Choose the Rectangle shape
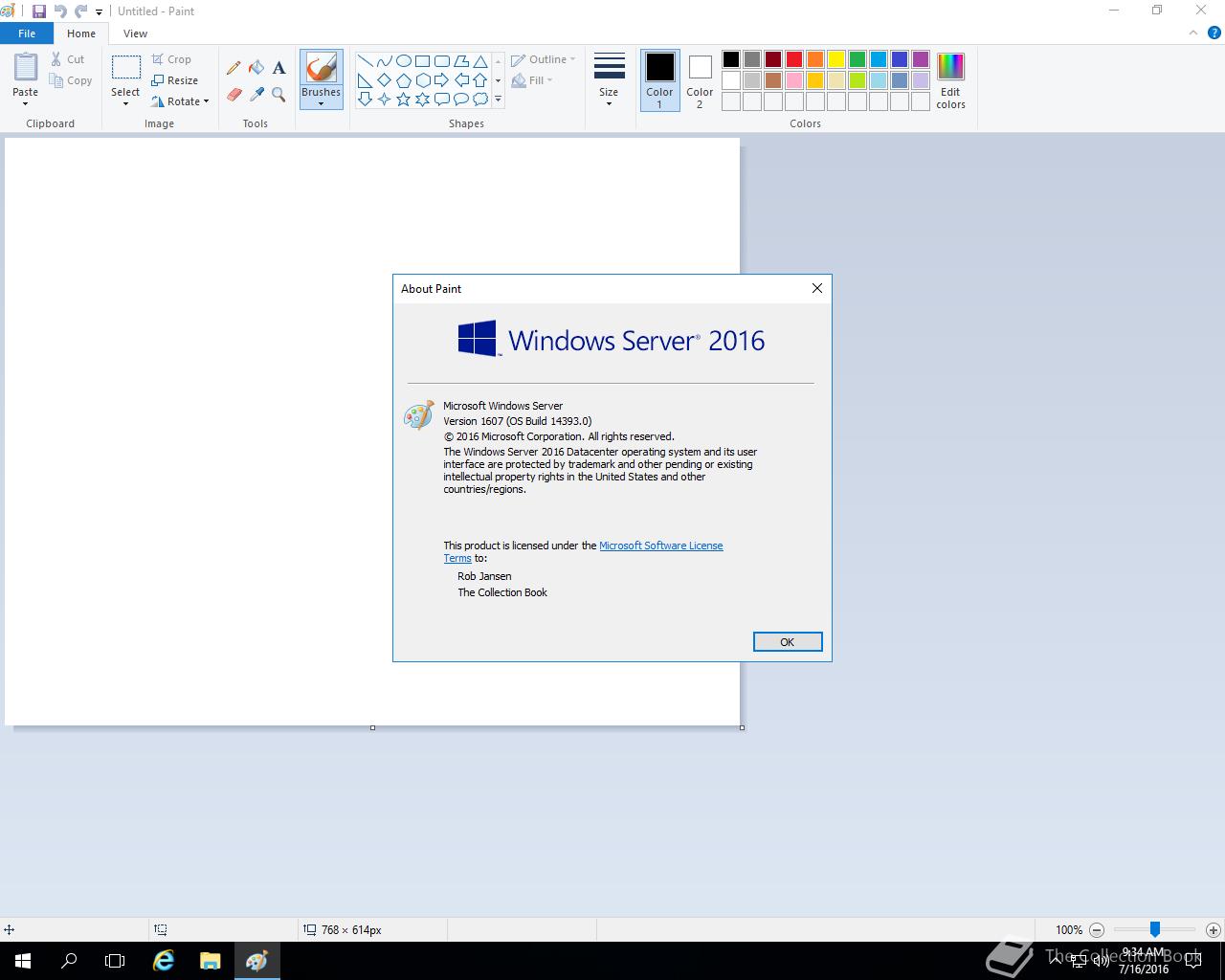Screen dimensions: 1225x980 (x=422, y=61)
